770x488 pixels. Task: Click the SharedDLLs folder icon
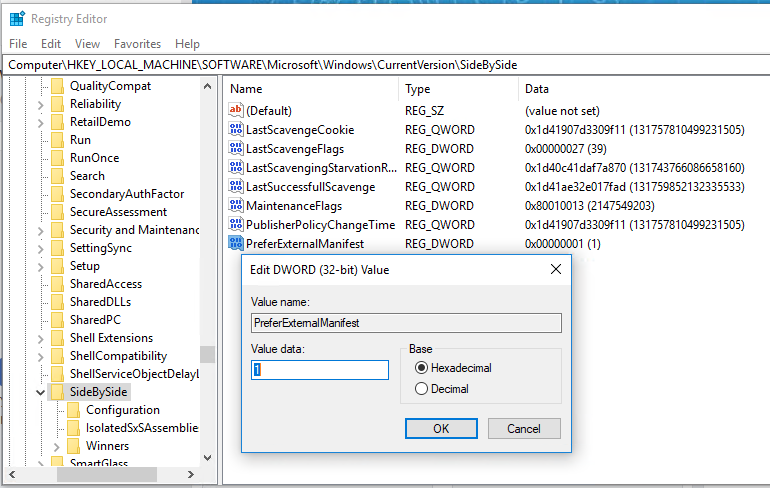click(x=57, y=302)
